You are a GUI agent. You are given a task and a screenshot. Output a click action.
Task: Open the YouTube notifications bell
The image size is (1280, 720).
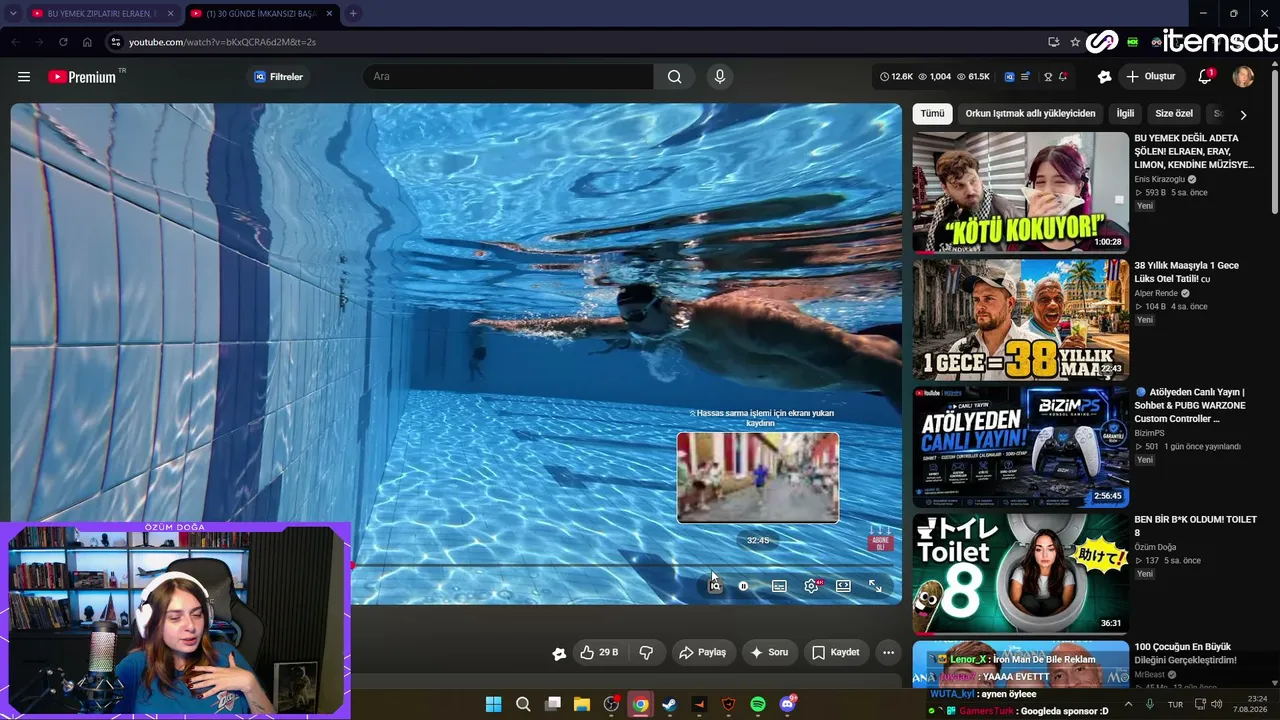coord(1205,77)
